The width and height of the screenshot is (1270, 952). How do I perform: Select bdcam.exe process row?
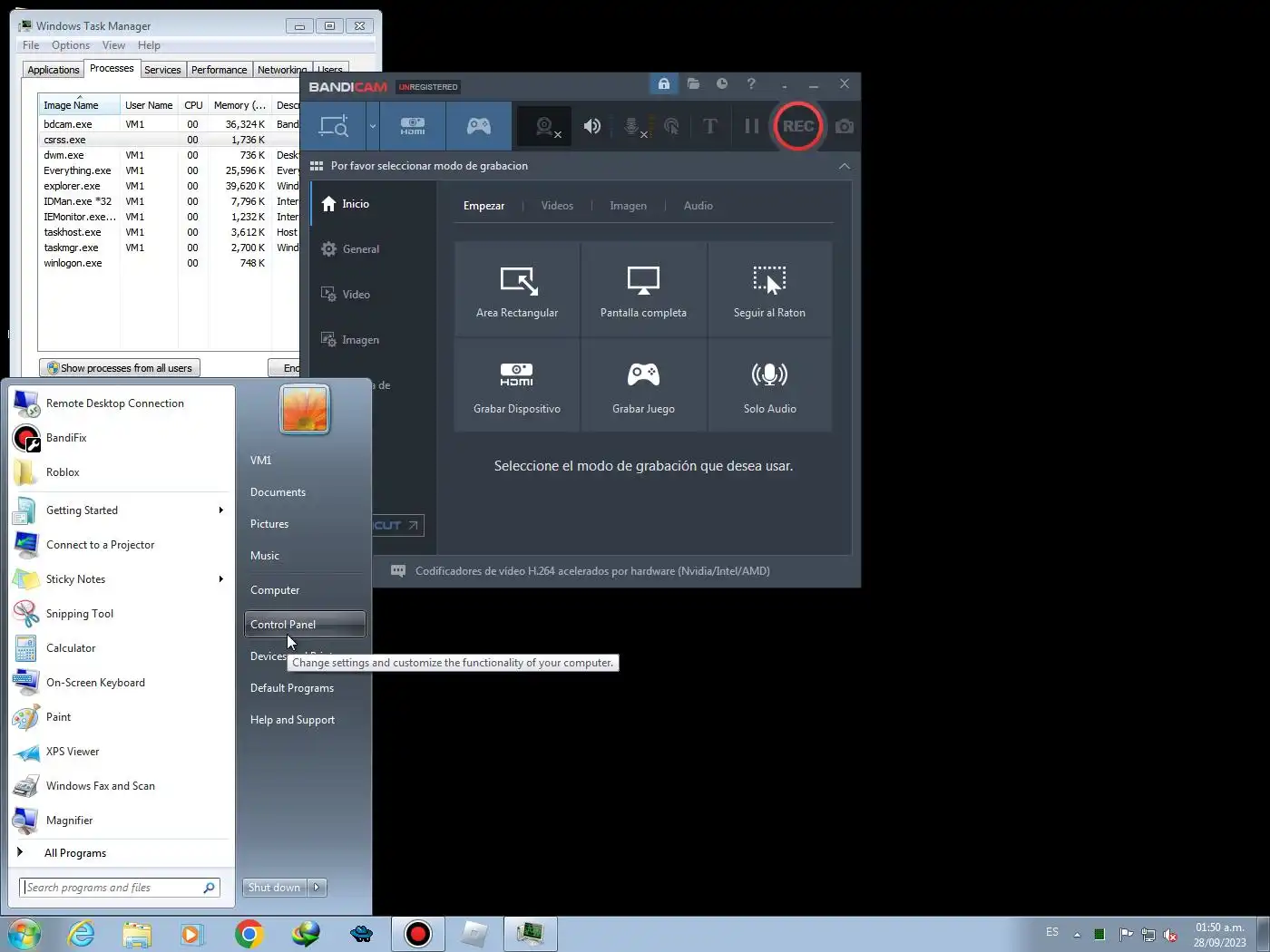click(x=169, y=124)
